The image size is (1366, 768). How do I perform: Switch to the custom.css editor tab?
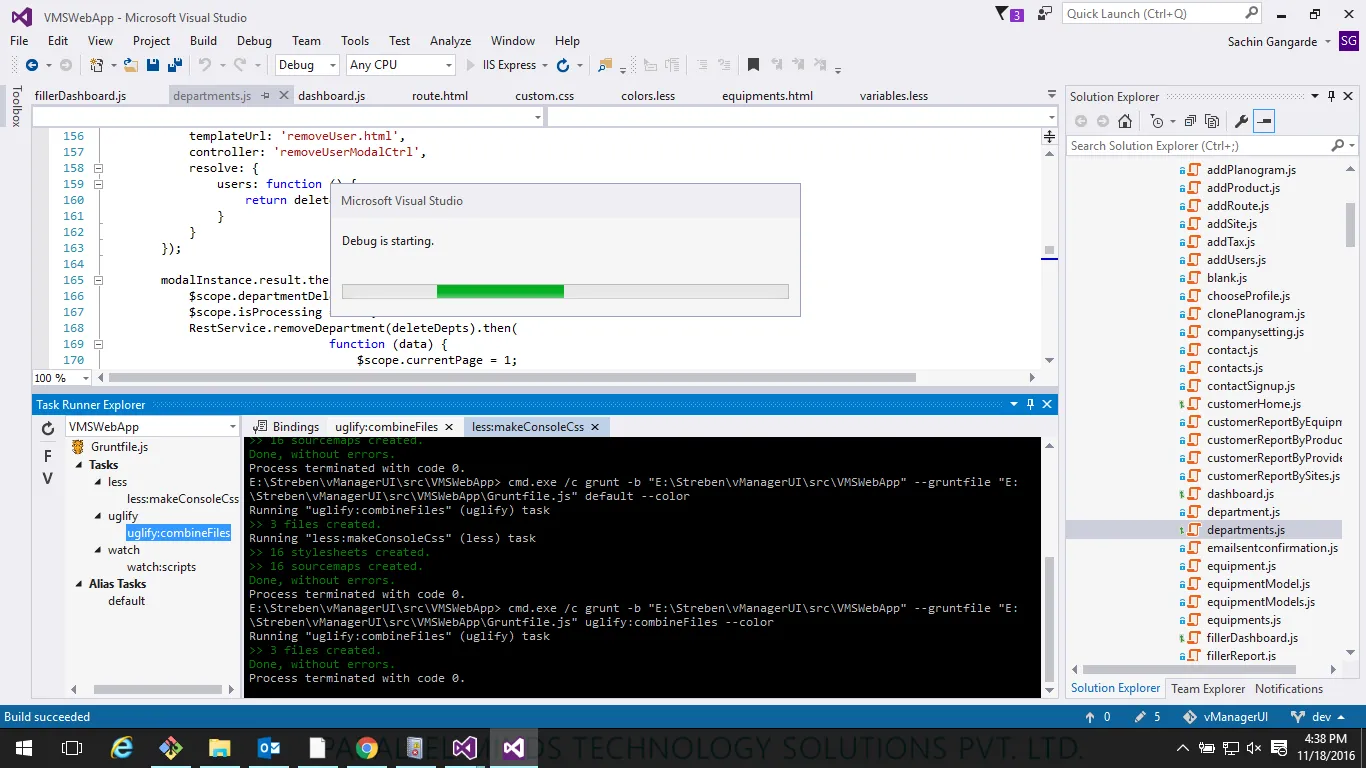(x=544, y=96)
